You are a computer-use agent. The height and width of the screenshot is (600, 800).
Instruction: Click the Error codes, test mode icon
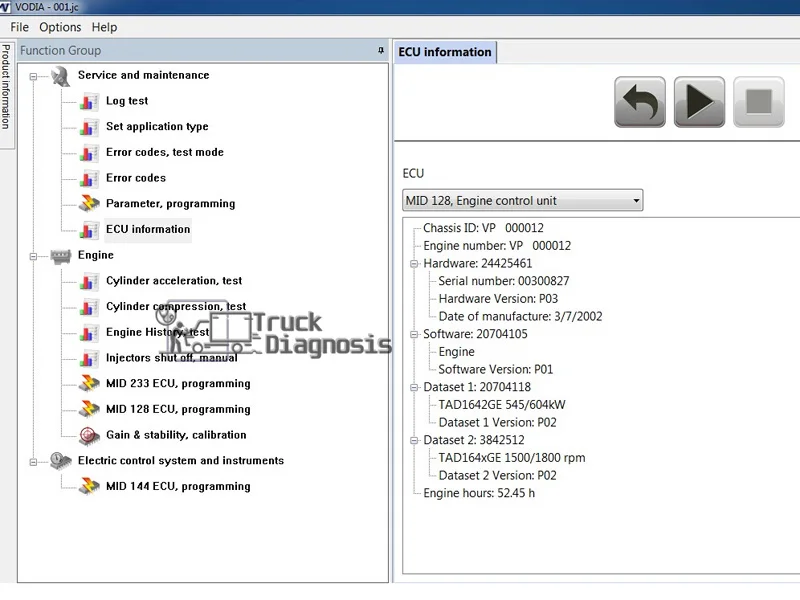click(92, 152)
